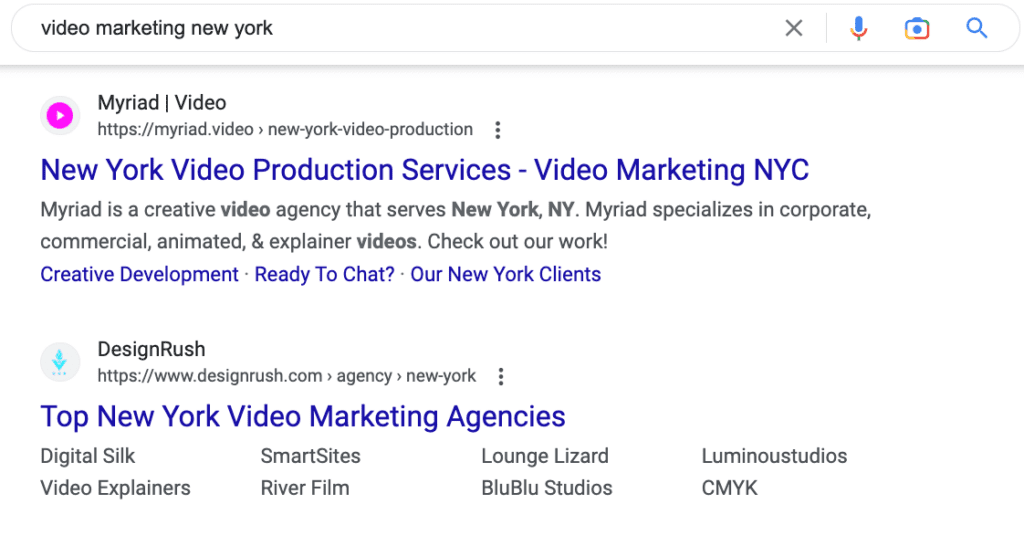Click the Myriad pink play favicon
This screenshot has height=546, width=1024.
click(x=60, y=116)
